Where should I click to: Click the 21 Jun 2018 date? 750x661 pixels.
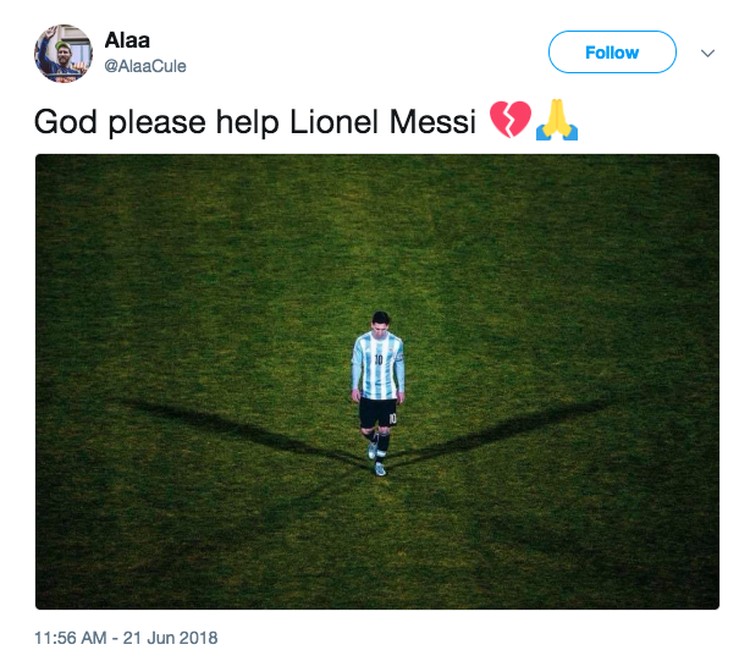(x=170, y=638)
